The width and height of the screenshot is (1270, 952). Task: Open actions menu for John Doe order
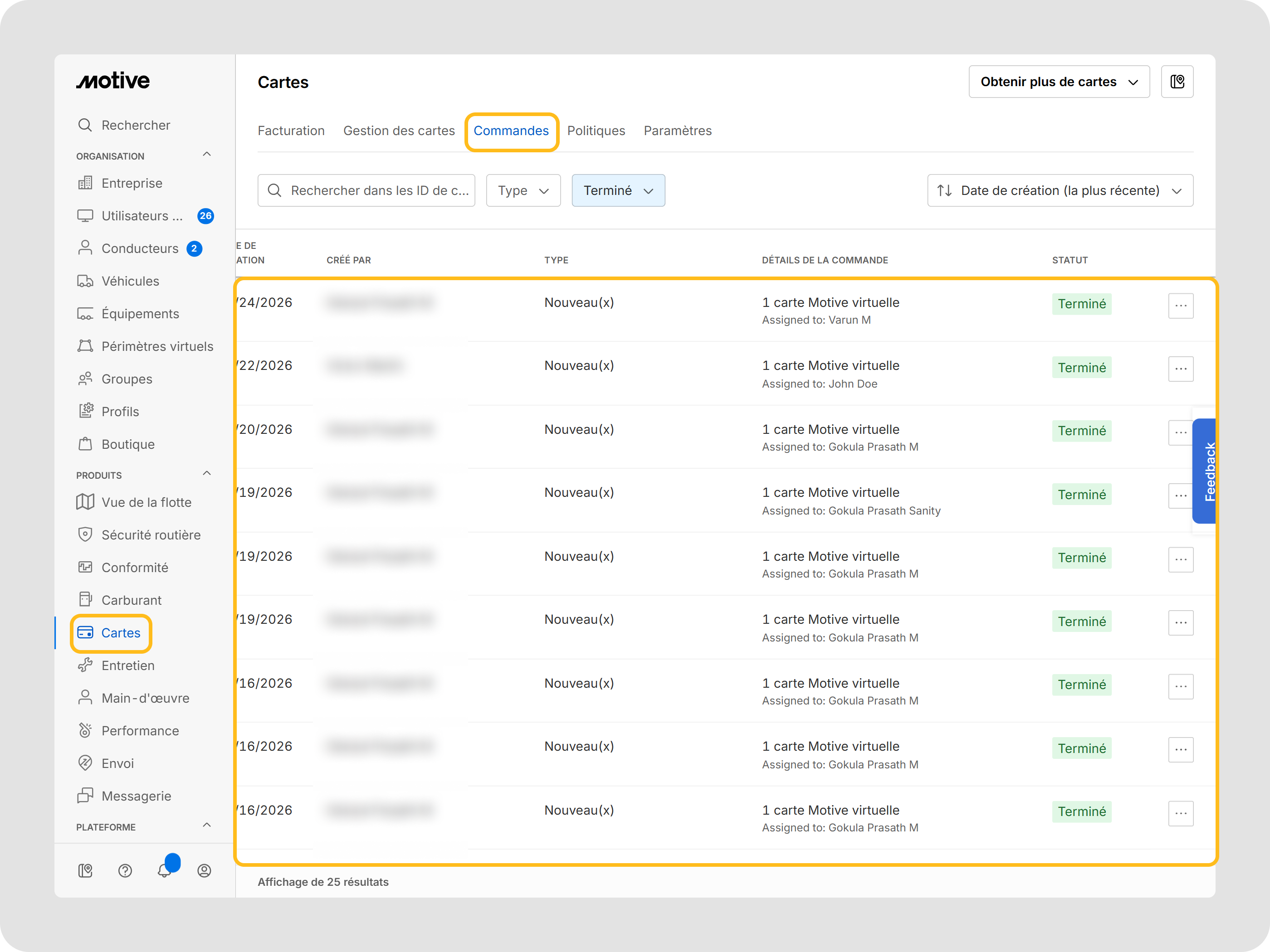point(1181,369)
